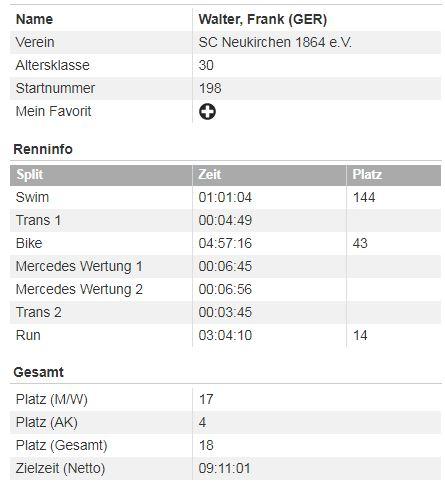The height and width of the screenshot is (485, 445).
Task: Click the Platz (AK) row
Action: [x=225, y=422]
